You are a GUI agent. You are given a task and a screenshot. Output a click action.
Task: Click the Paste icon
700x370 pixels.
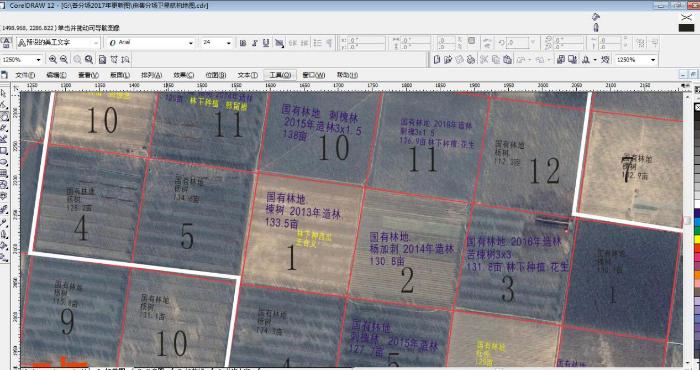coord(507,59)
